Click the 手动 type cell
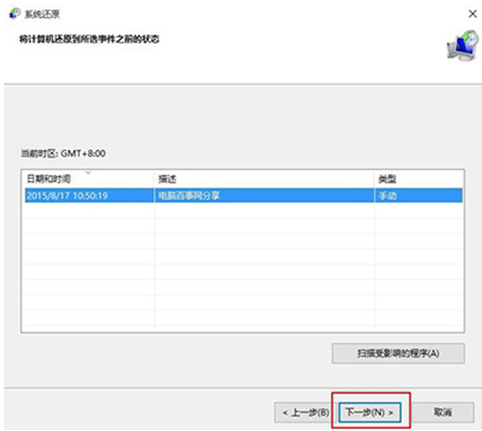This screenshot has width=482, height=431. tap(387, 196)
